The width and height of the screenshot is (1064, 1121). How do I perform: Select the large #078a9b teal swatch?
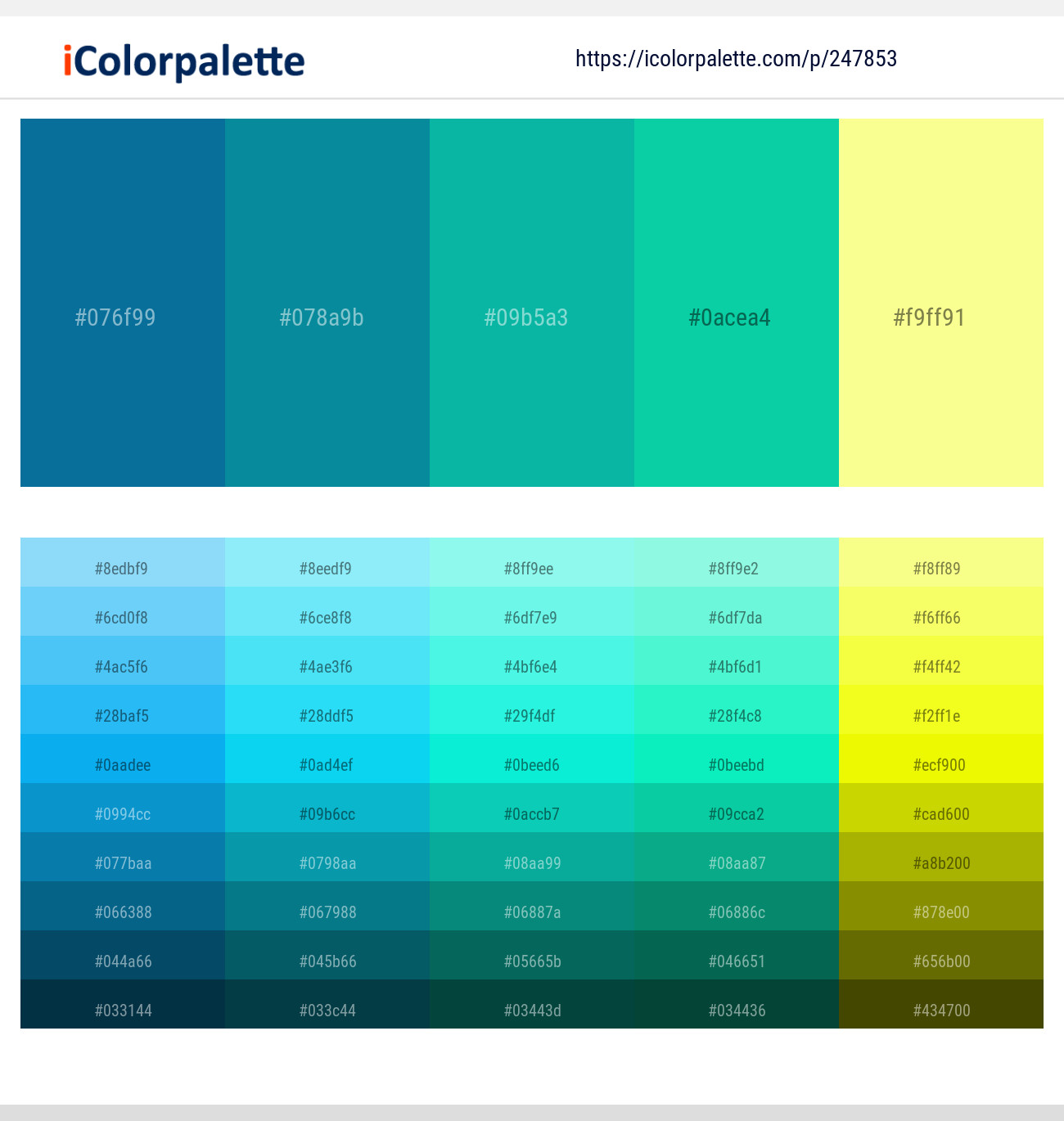point(327,303)
